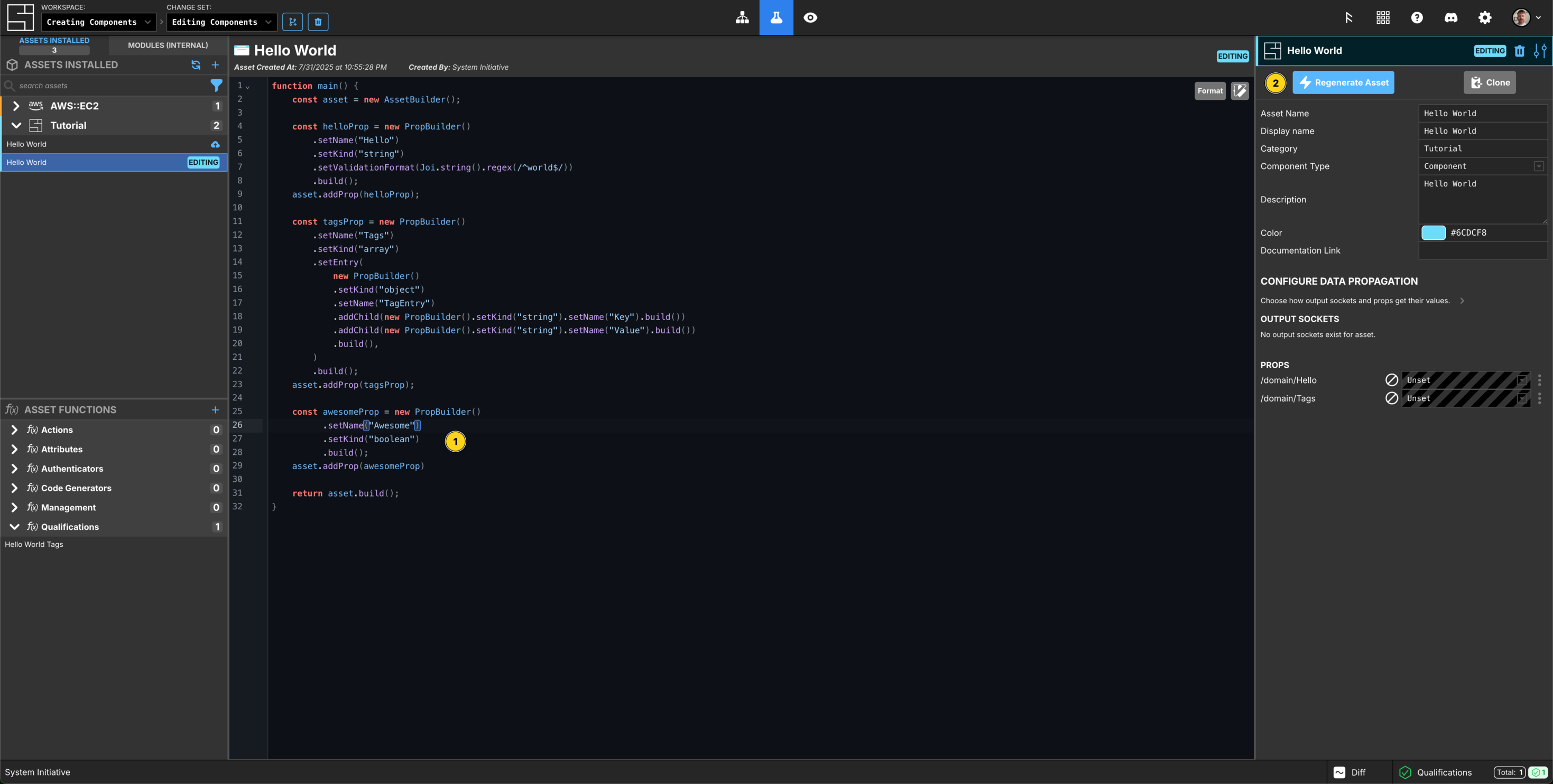This screenshot has height=784, width=1553.
Task: Expand the Attributes functions group
Action: coord(14,449)
